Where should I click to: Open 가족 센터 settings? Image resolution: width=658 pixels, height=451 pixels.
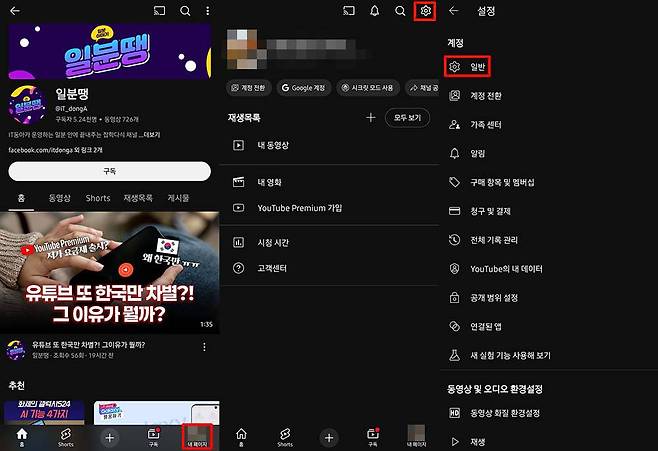point(550,125)
